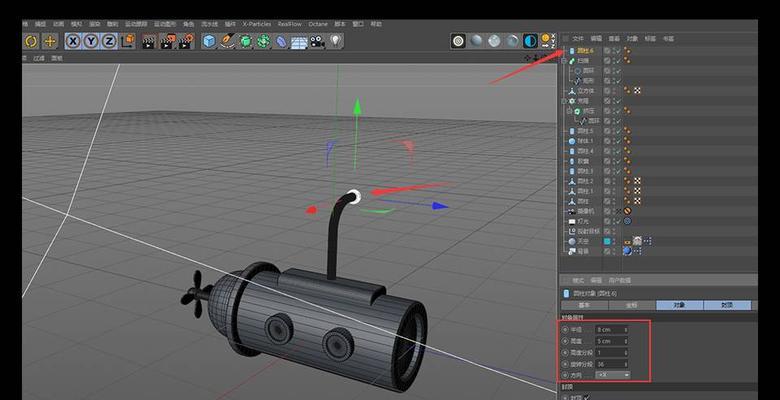Click the stepper arrows of 高度分段 field
Image resolution: width=780 pixels, height=400 pixels.
point(625,353)
